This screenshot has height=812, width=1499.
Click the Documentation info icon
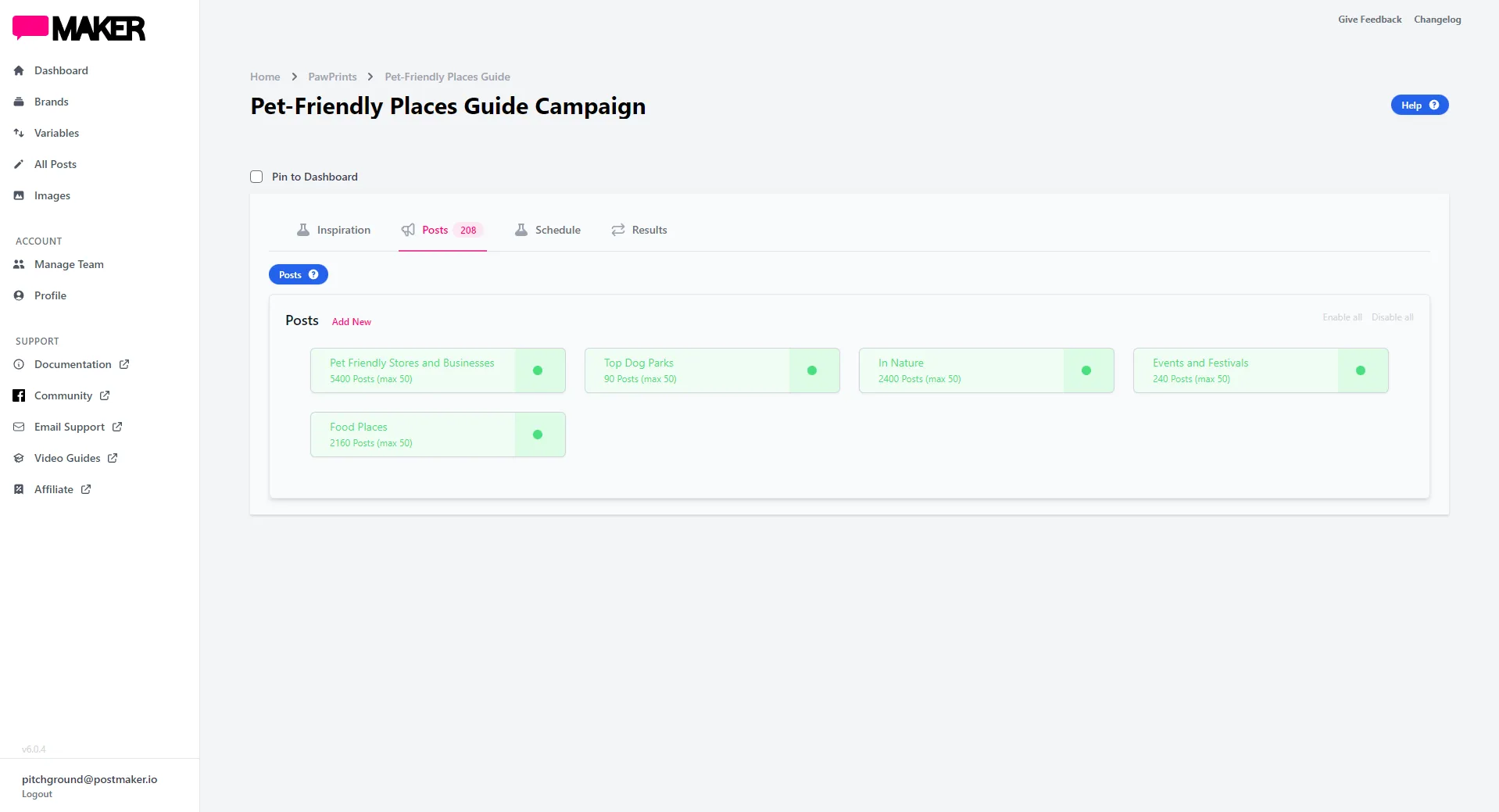pyautogui.click(x=19, y=364)
